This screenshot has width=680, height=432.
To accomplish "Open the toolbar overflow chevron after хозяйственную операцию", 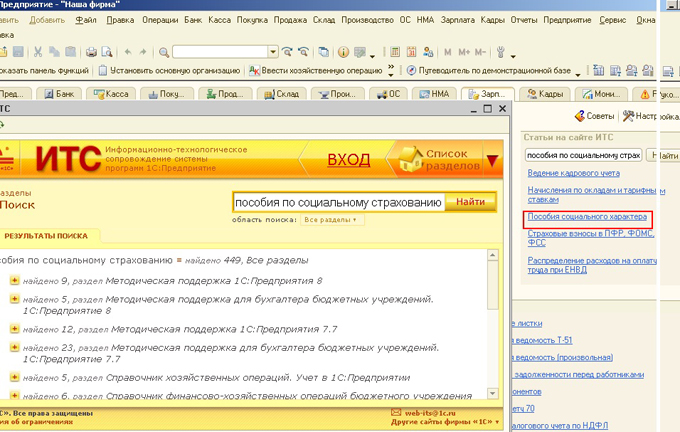I will [391, 70].
